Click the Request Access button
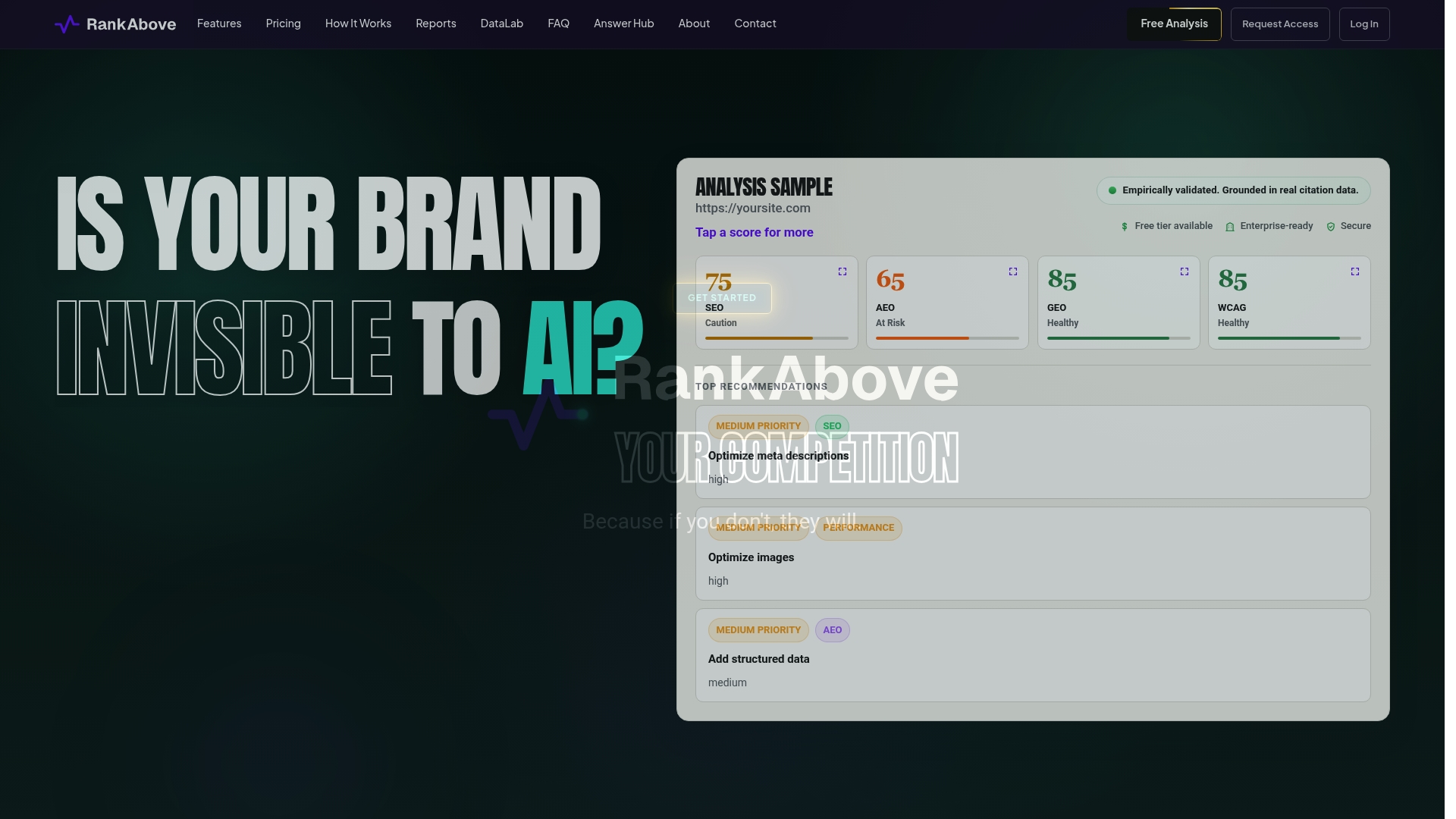 (x=1280, y=24)
